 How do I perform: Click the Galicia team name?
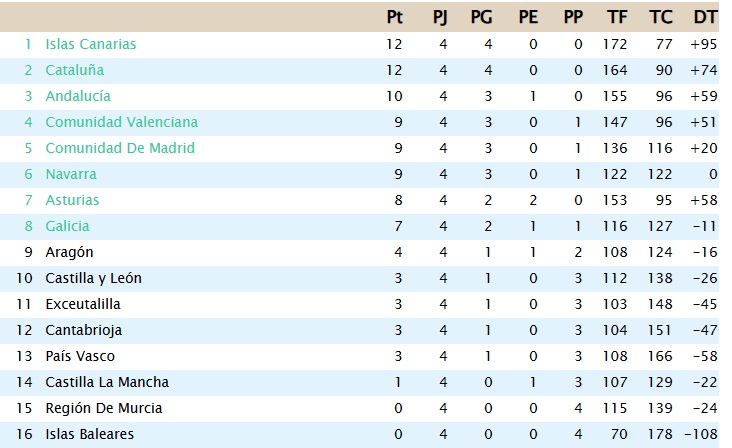67,226
